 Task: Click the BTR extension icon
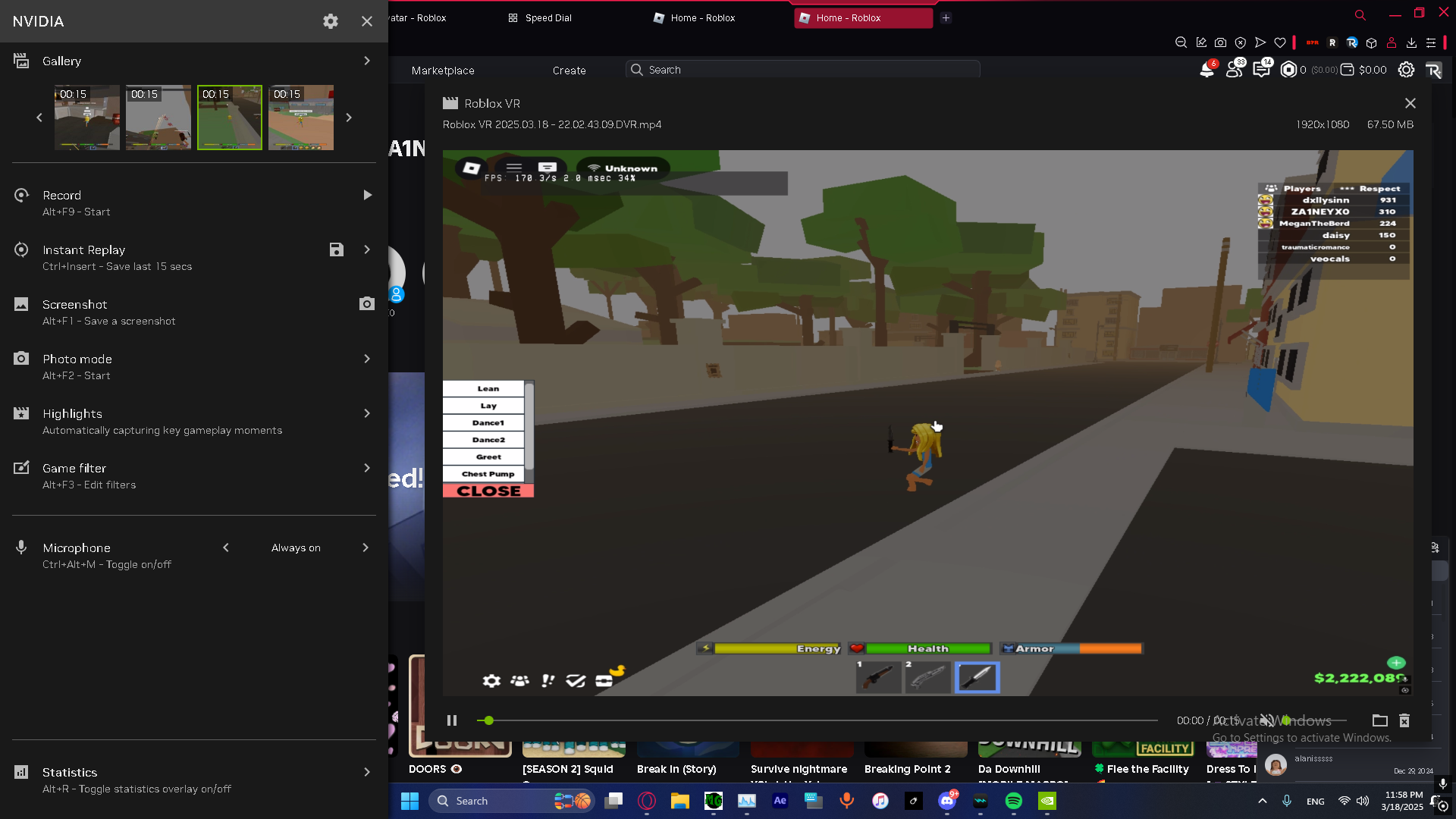coord(1313,42)
